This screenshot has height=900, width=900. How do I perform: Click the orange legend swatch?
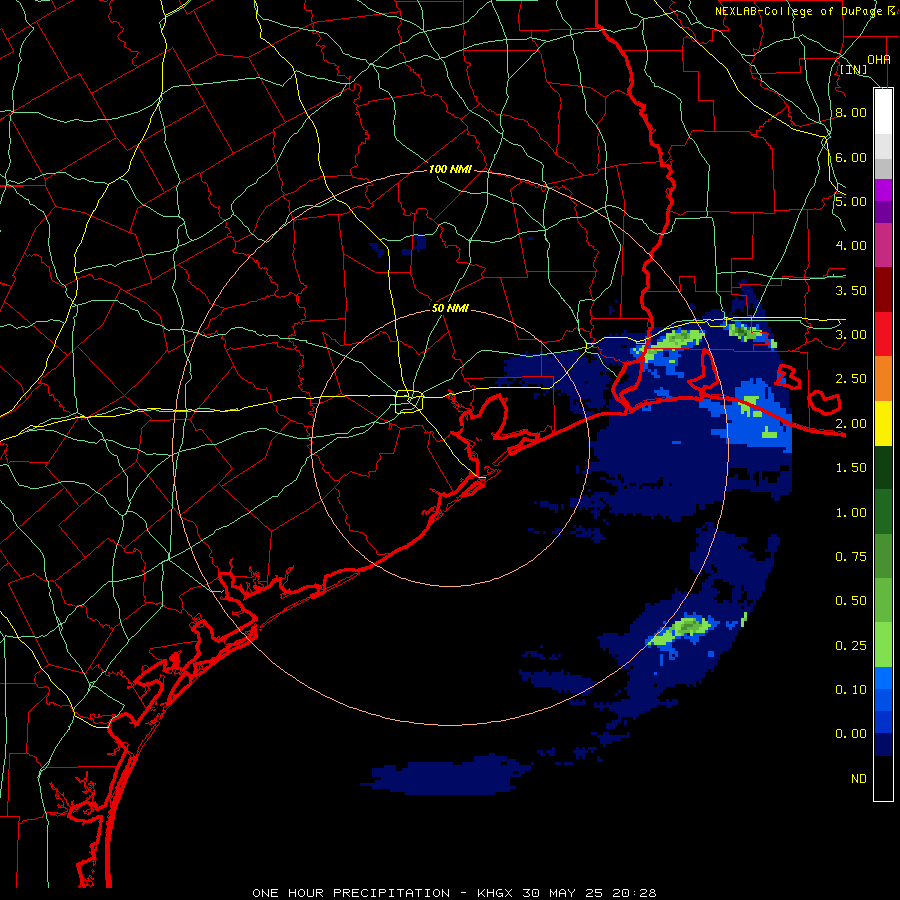coord(883,379)
